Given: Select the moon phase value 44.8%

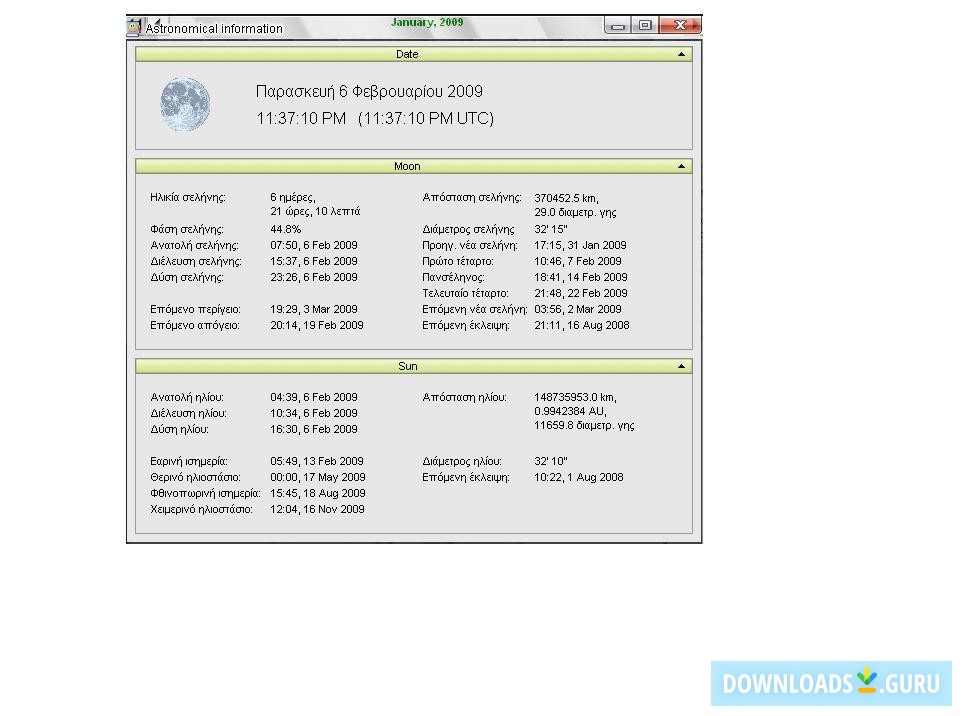Looking at the screenshot, I should point(285,229).
